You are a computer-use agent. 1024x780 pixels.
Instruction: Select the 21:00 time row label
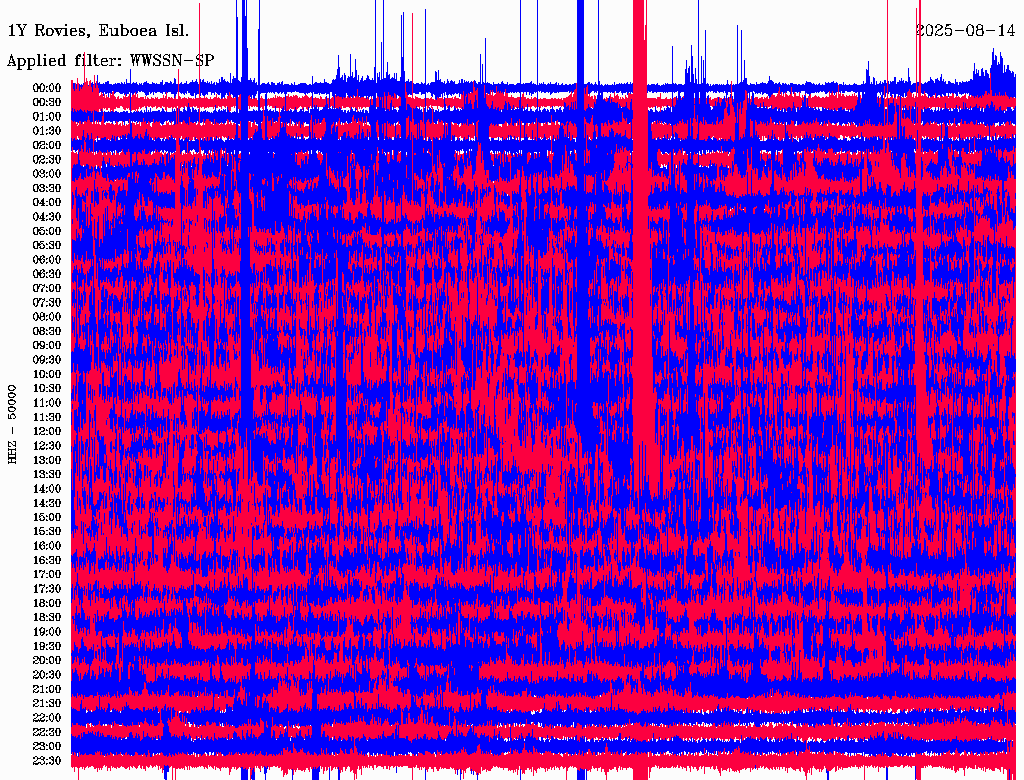47,689
